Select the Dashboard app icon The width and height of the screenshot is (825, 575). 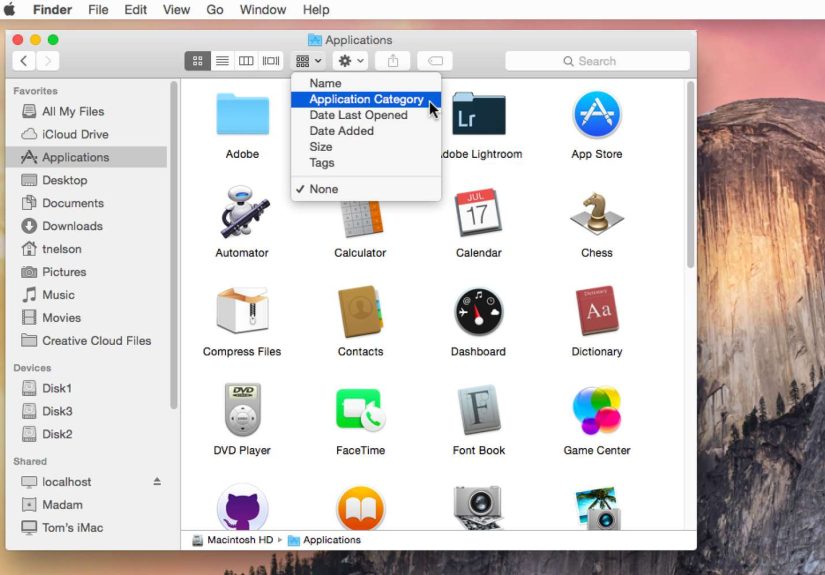point(478,311)
